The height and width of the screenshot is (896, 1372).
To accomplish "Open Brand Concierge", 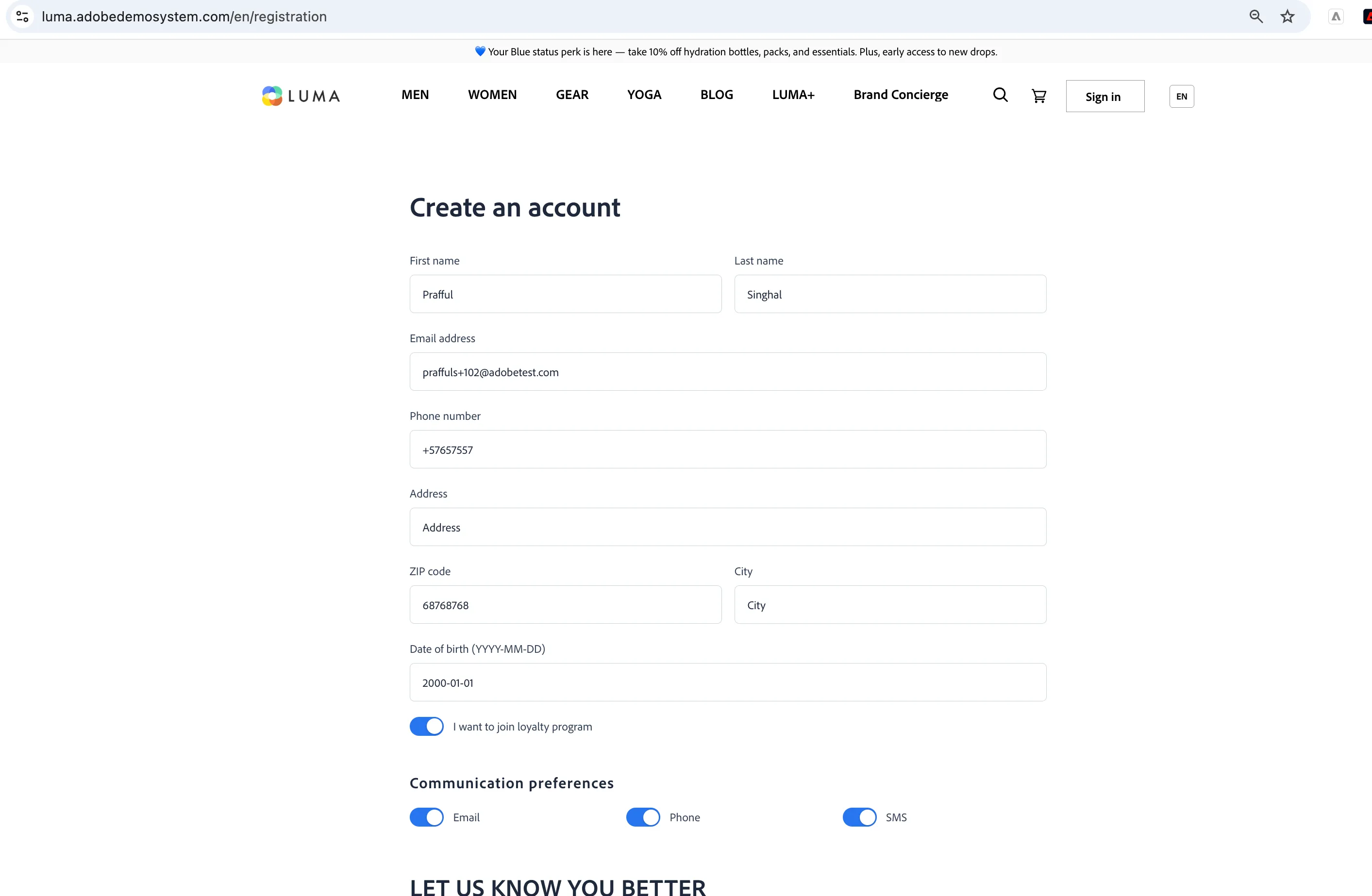I will (901, 95).
